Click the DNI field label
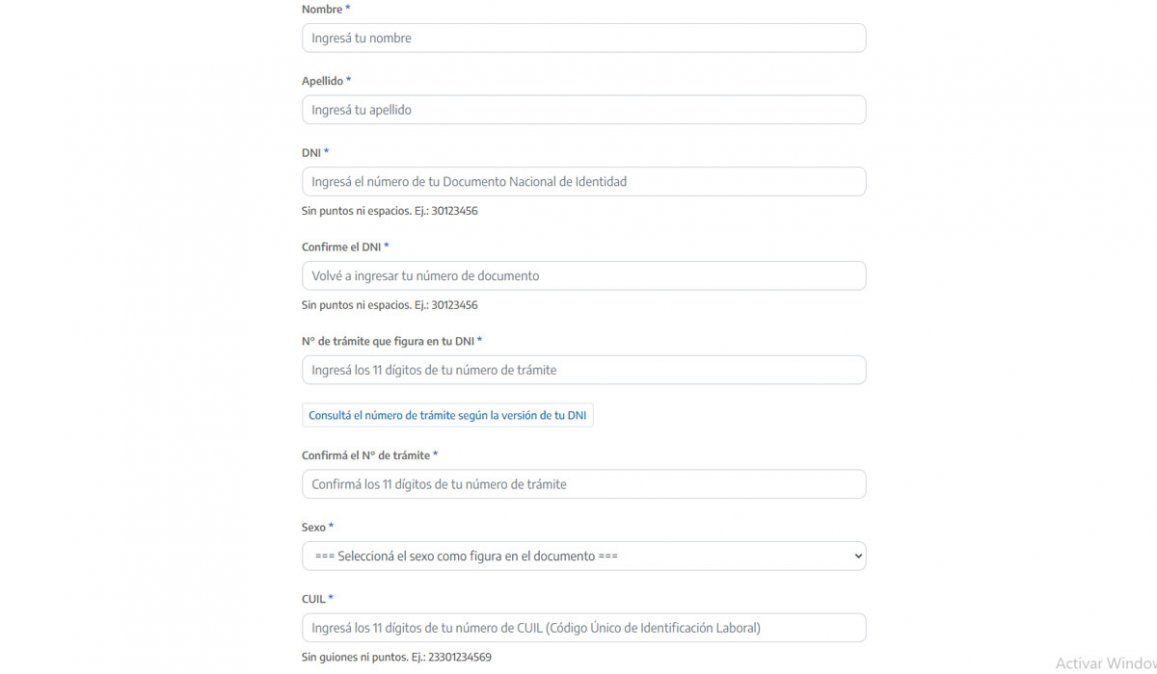The image size is (1157, 674). [311, 153]
